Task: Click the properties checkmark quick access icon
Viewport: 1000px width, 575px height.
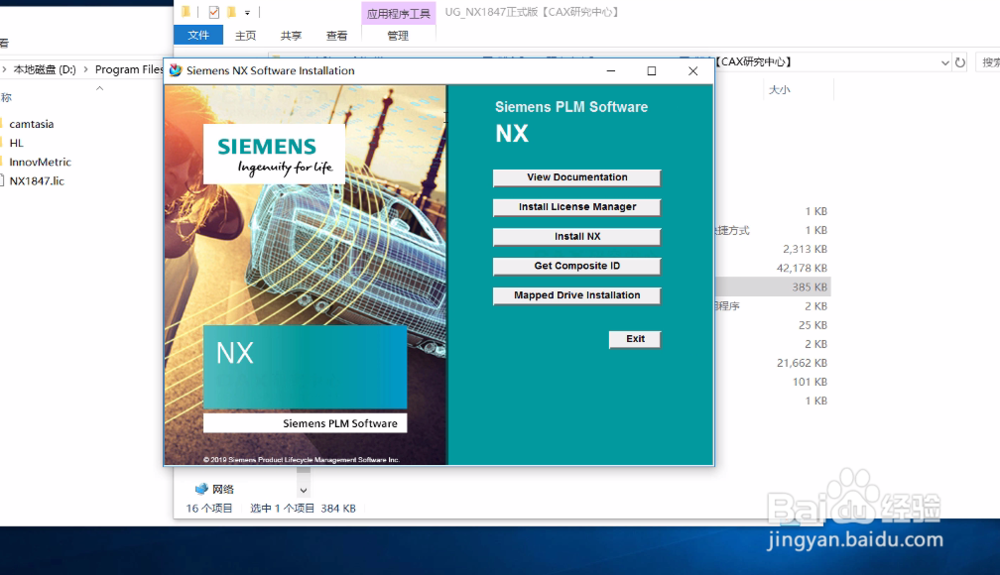Action: tap(214, 12)
